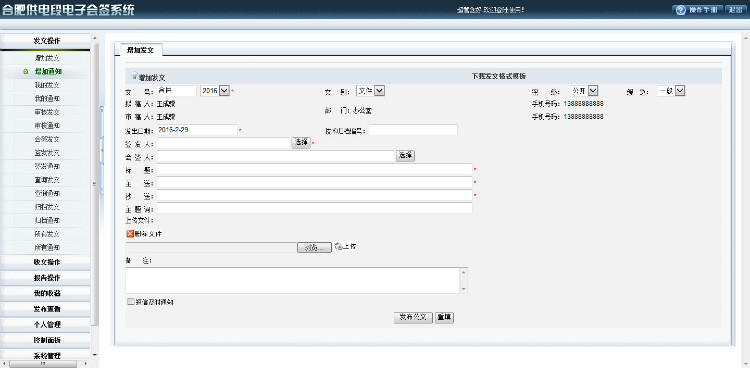Image resolution: width=750 pixels, height=376 pixels.
Task: Open the 缓急 dropdown showing 一般
Action: coord(671,90)
